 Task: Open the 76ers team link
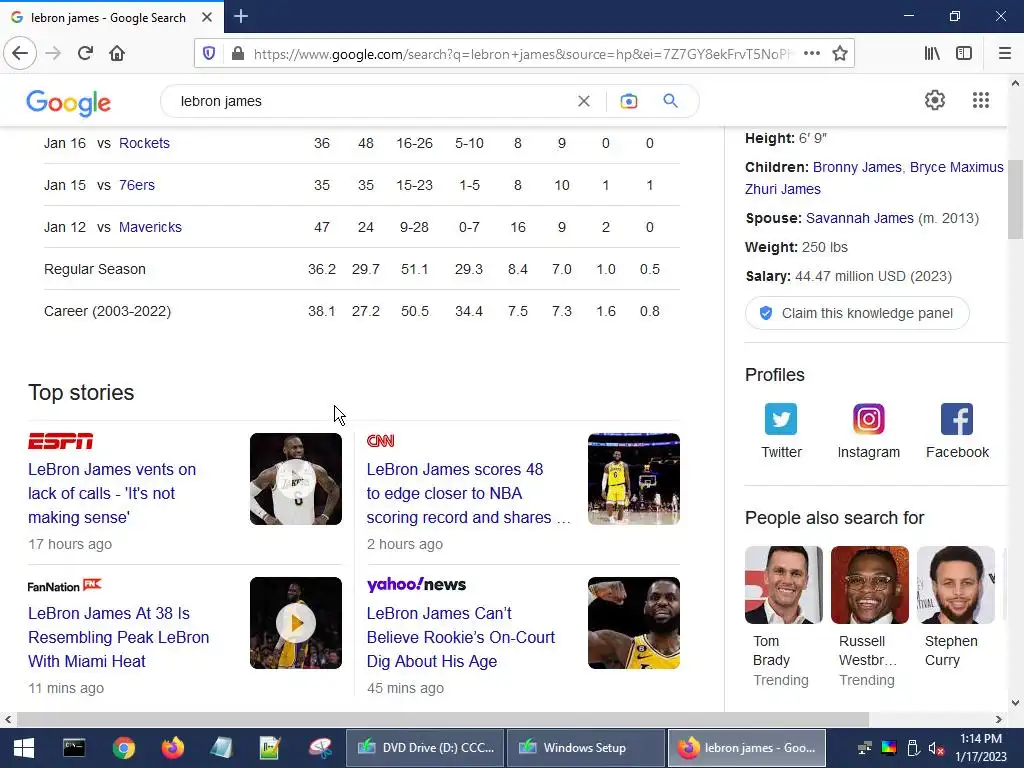coord(136,185)
